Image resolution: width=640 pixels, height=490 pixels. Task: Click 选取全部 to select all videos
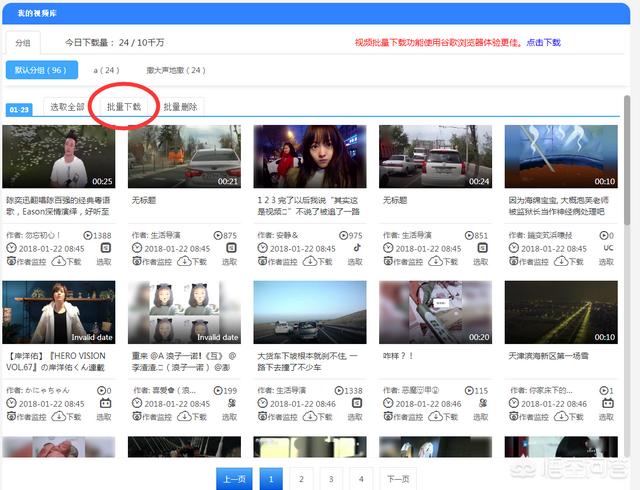coord(67,107)
